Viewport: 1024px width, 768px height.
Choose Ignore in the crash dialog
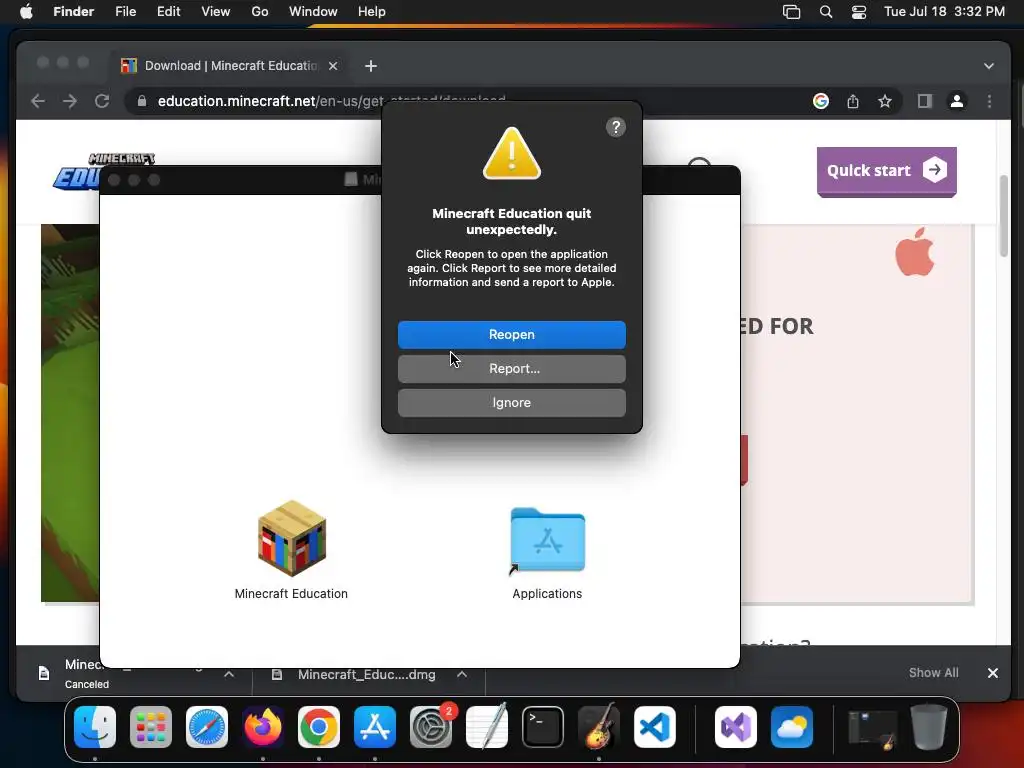(511, 402)
